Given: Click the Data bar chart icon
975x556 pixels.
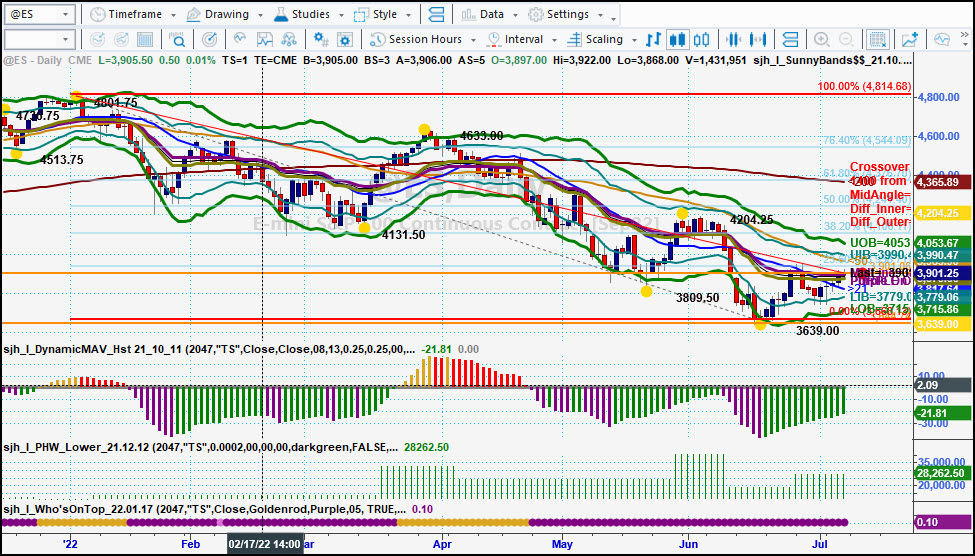Looking at the screenshot, I should [468, 14].
